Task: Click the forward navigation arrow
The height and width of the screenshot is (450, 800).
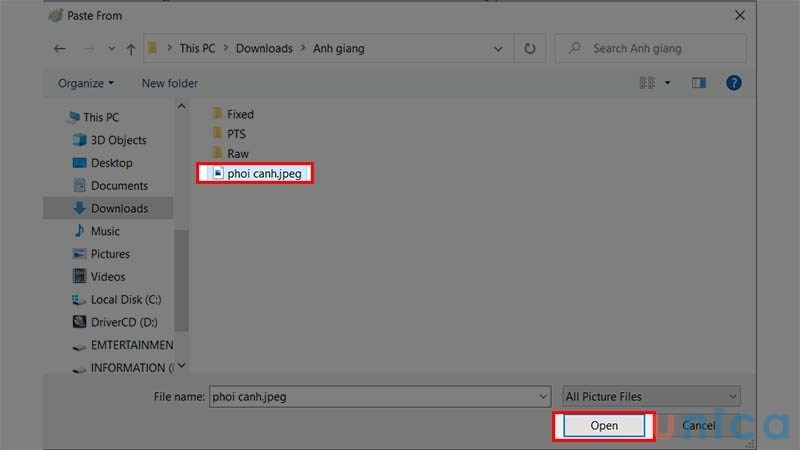Action: pyautogui.click(x=89, y=48)
